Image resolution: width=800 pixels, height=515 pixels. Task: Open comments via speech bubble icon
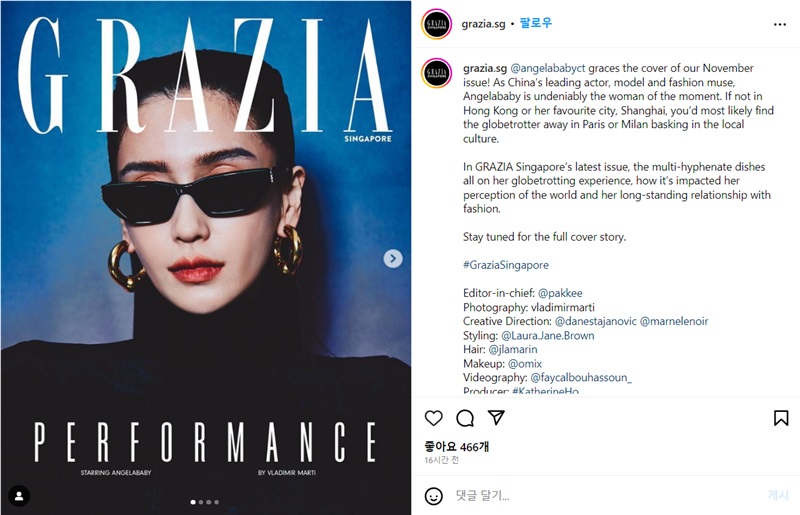pyautogui.click(x=465, y=418)
